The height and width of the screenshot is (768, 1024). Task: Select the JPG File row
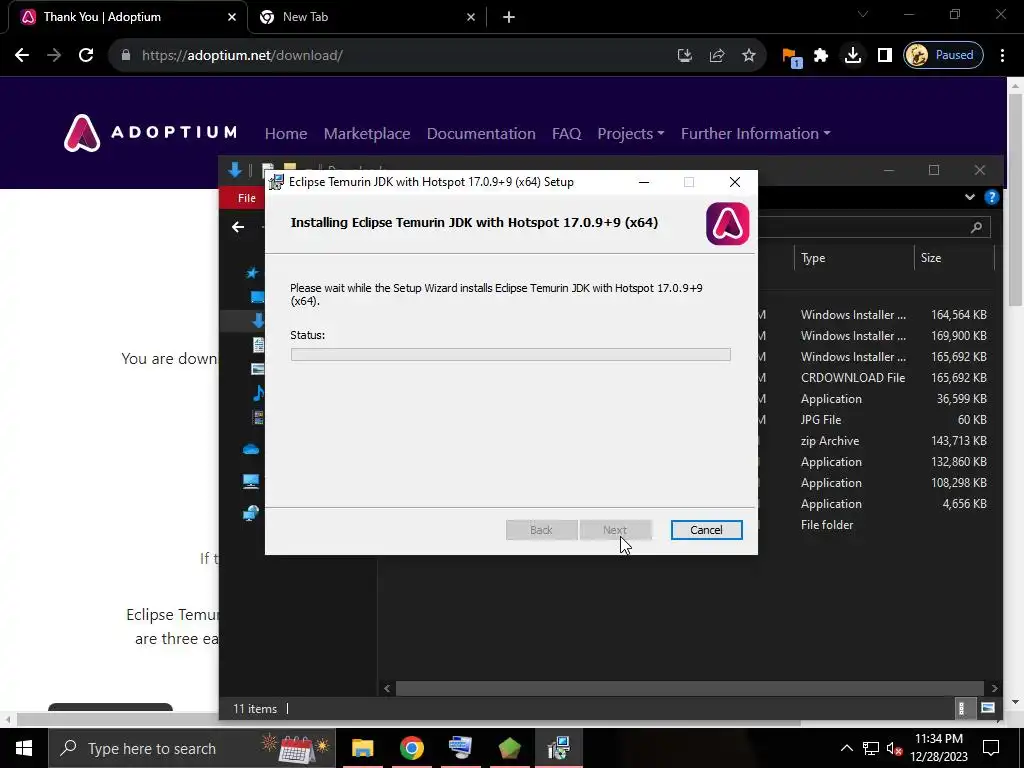coord(875,419)
